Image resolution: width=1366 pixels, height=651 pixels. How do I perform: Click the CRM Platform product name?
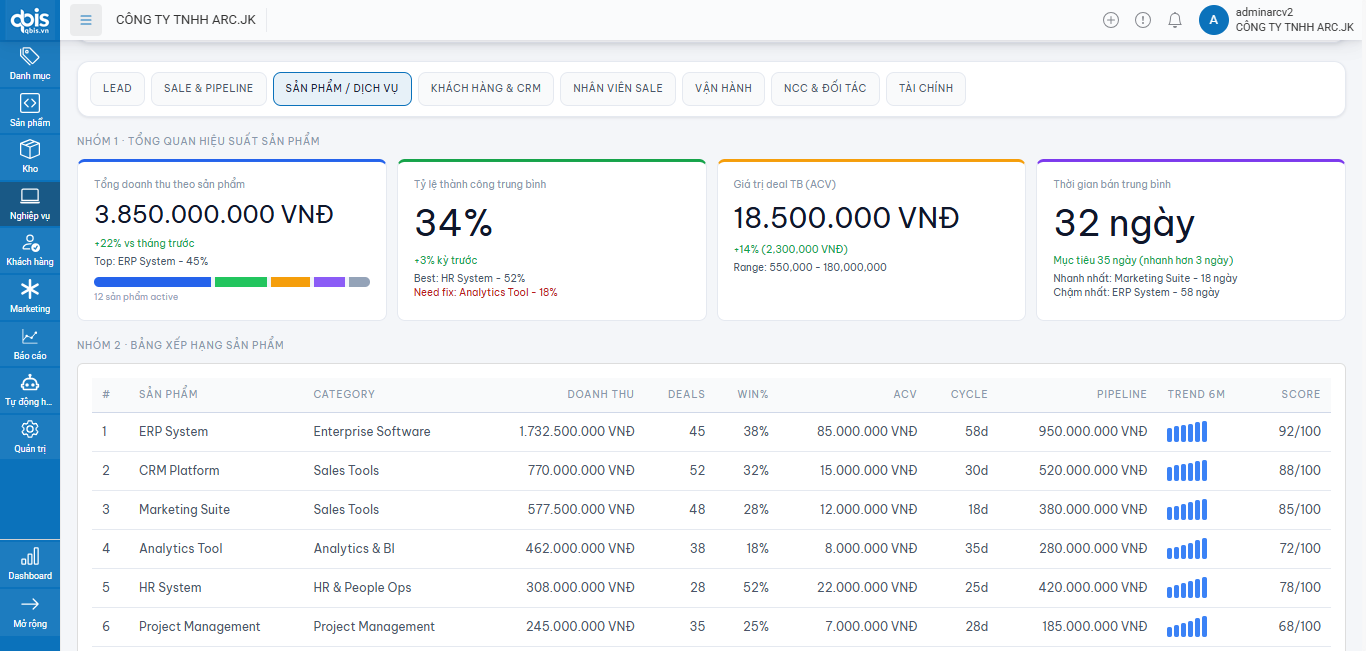tap(180, 470)
